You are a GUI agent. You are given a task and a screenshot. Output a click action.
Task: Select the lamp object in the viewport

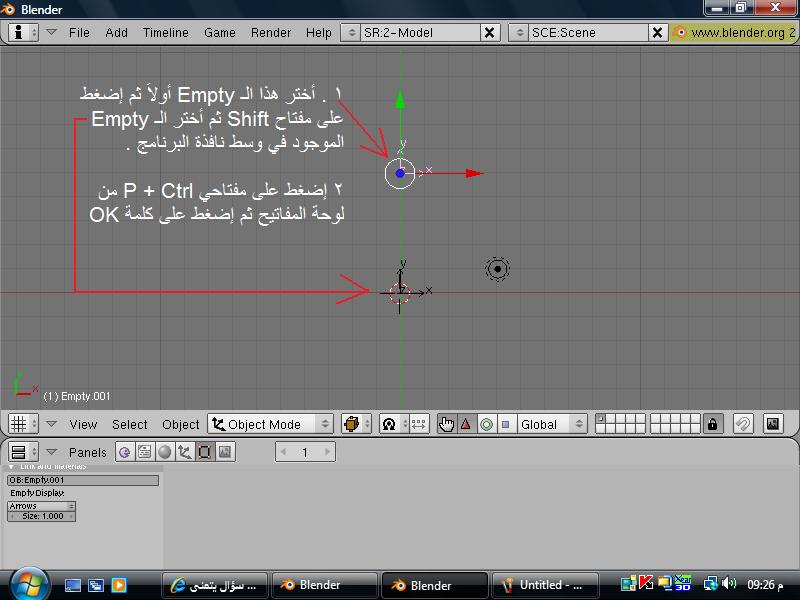point(497,269)
